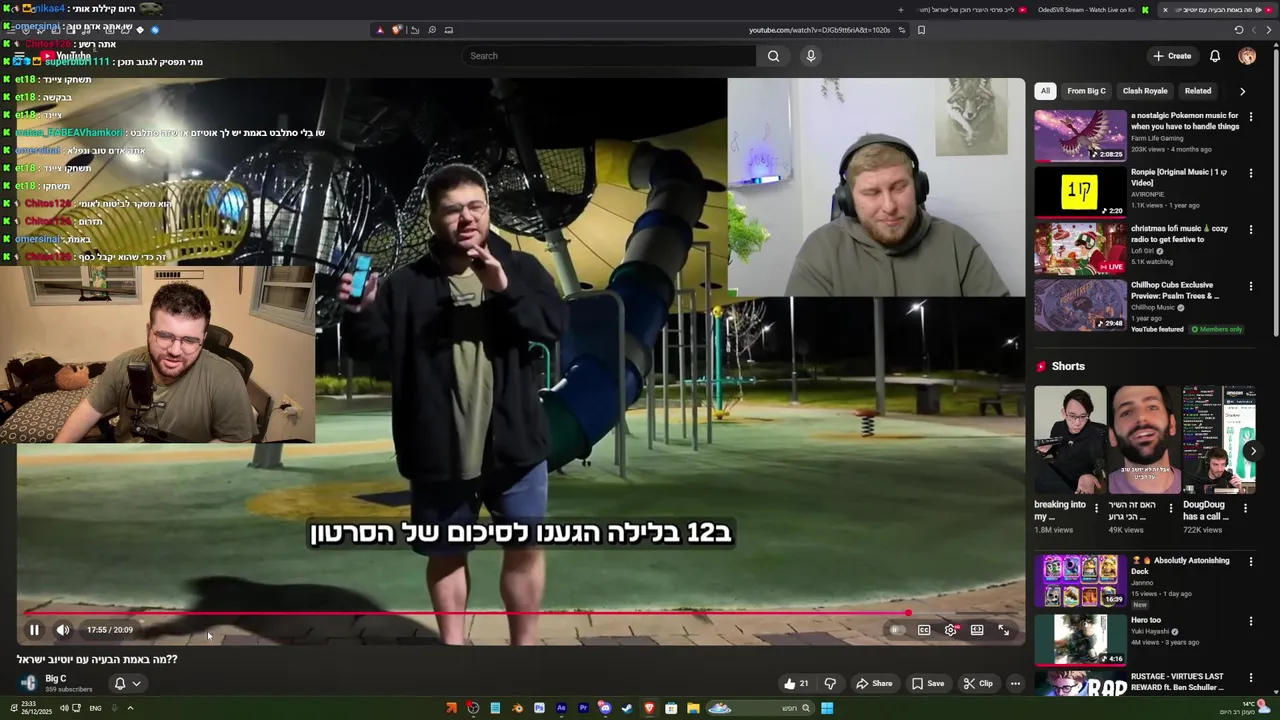The image size is (1280, 720).
Task: Click the address bar URL youtube.com/watch
Action: [x=819, y=30]
